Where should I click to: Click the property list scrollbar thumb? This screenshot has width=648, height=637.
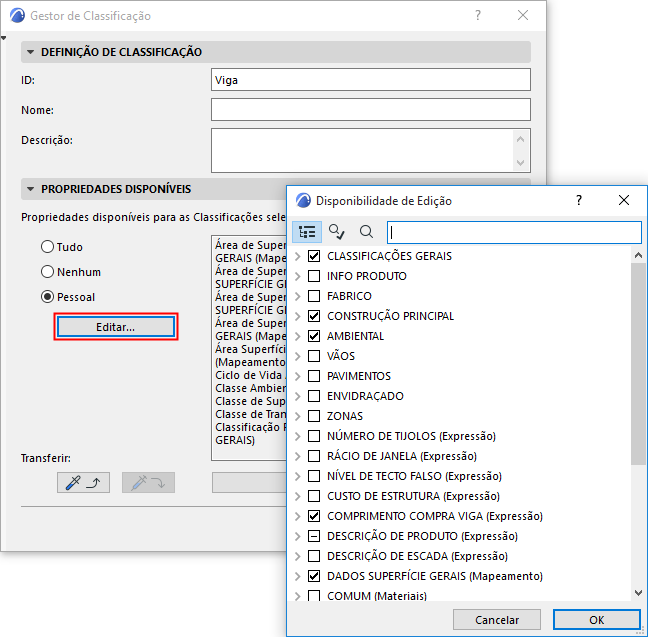point(638,363)
